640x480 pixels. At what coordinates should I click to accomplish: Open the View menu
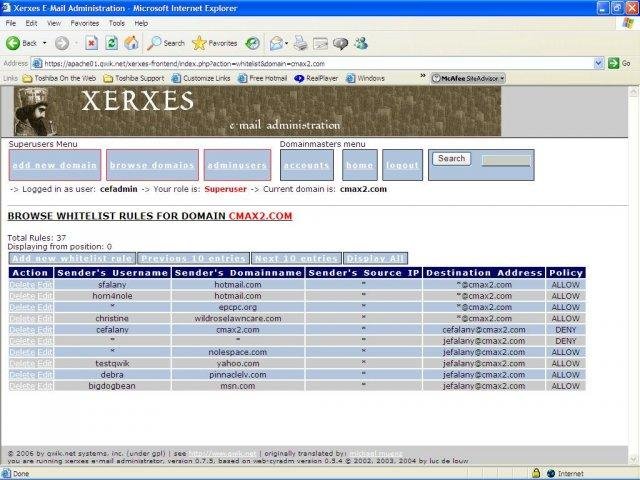53,23
